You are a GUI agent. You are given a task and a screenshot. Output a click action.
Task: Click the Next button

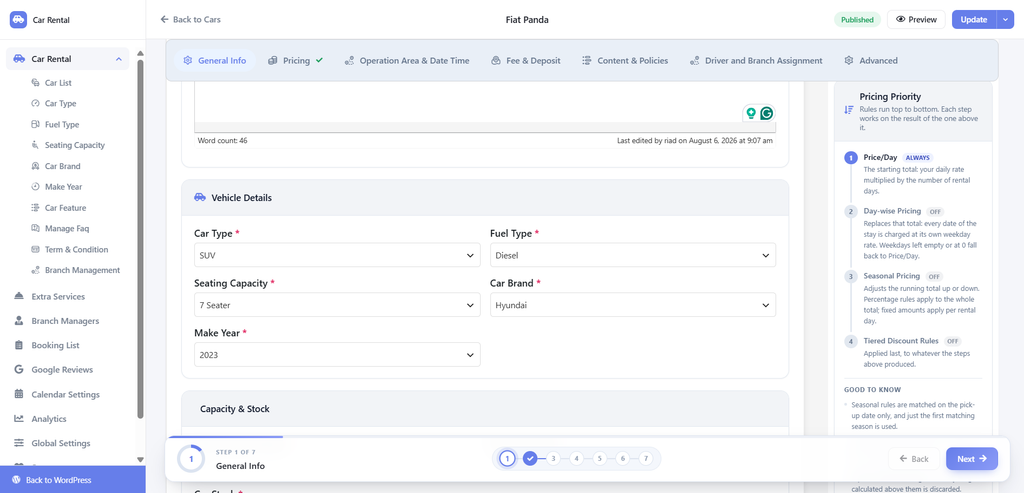click(x=972, y=459)
